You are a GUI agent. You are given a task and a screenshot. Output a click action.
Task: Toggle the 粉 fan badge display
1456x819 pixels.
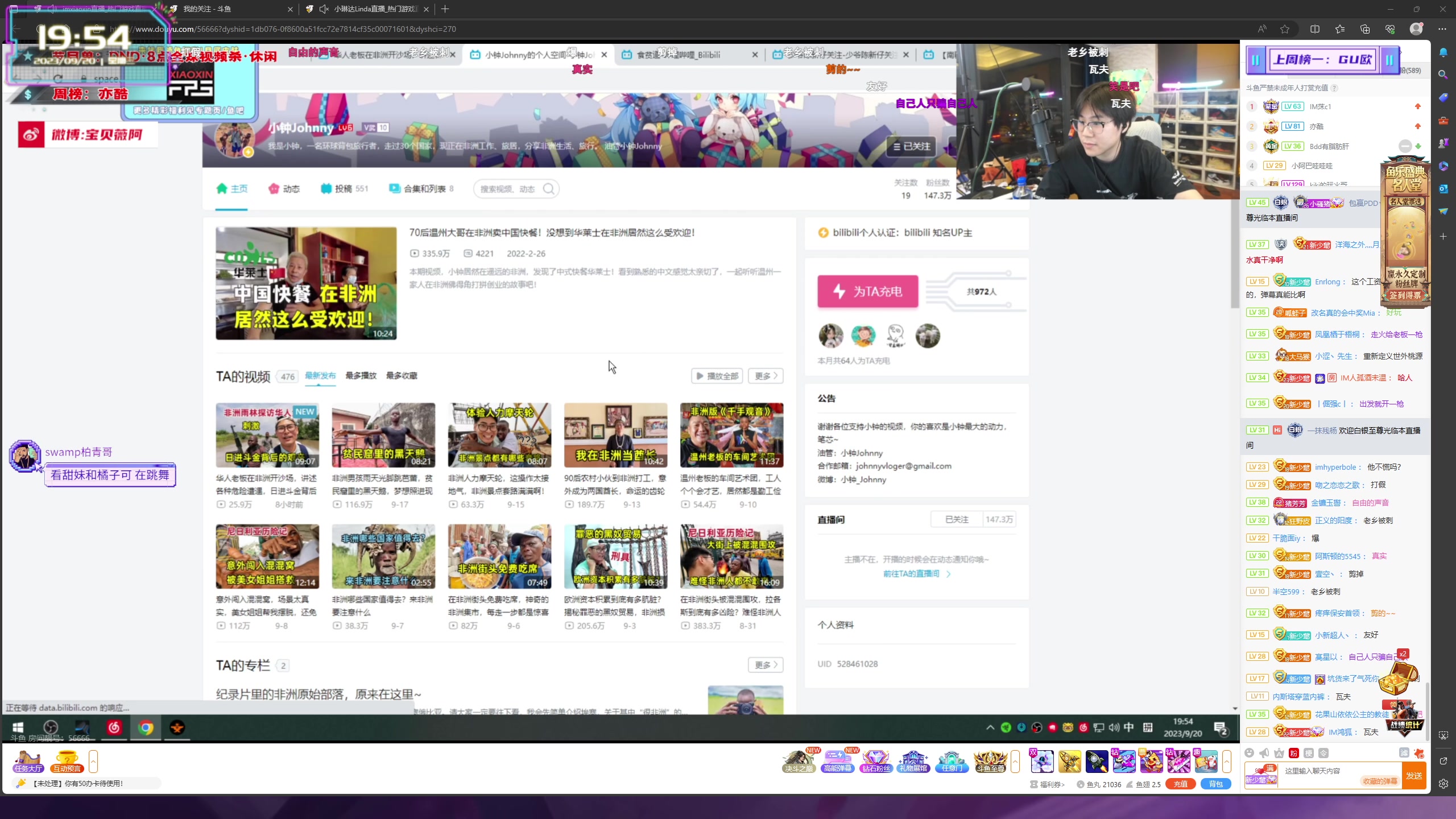click(x=1294, y=752)
